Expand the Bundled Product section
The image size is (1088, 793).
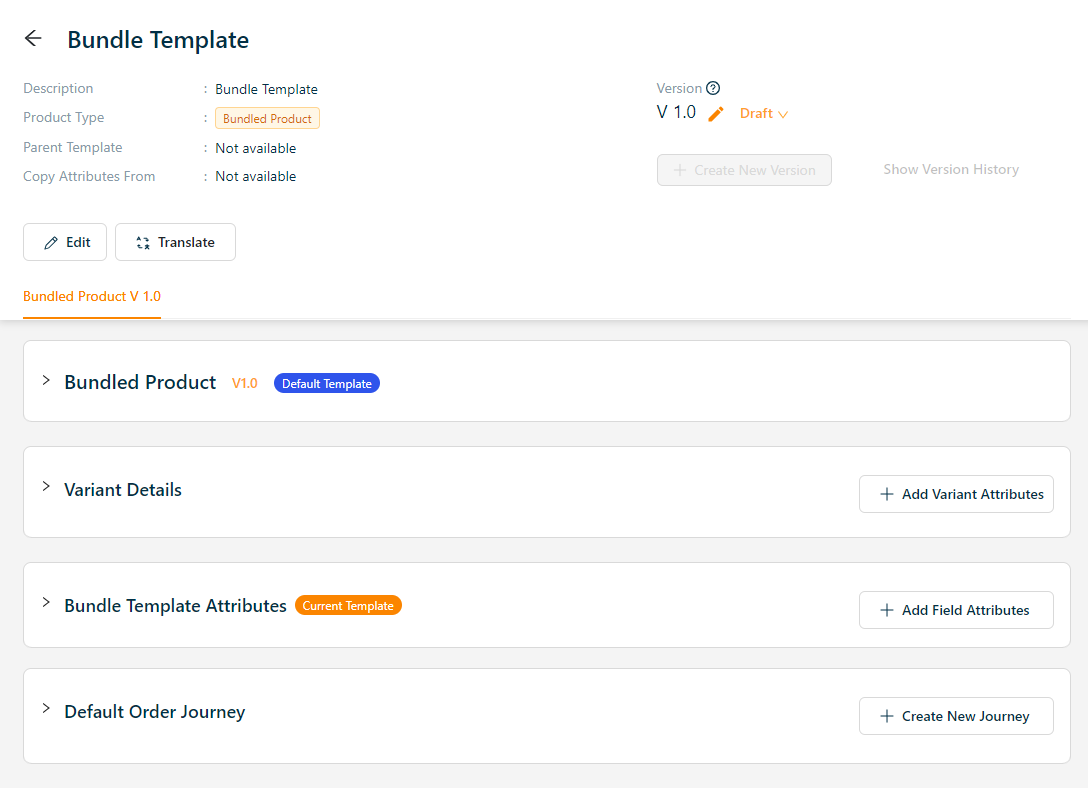46,381
